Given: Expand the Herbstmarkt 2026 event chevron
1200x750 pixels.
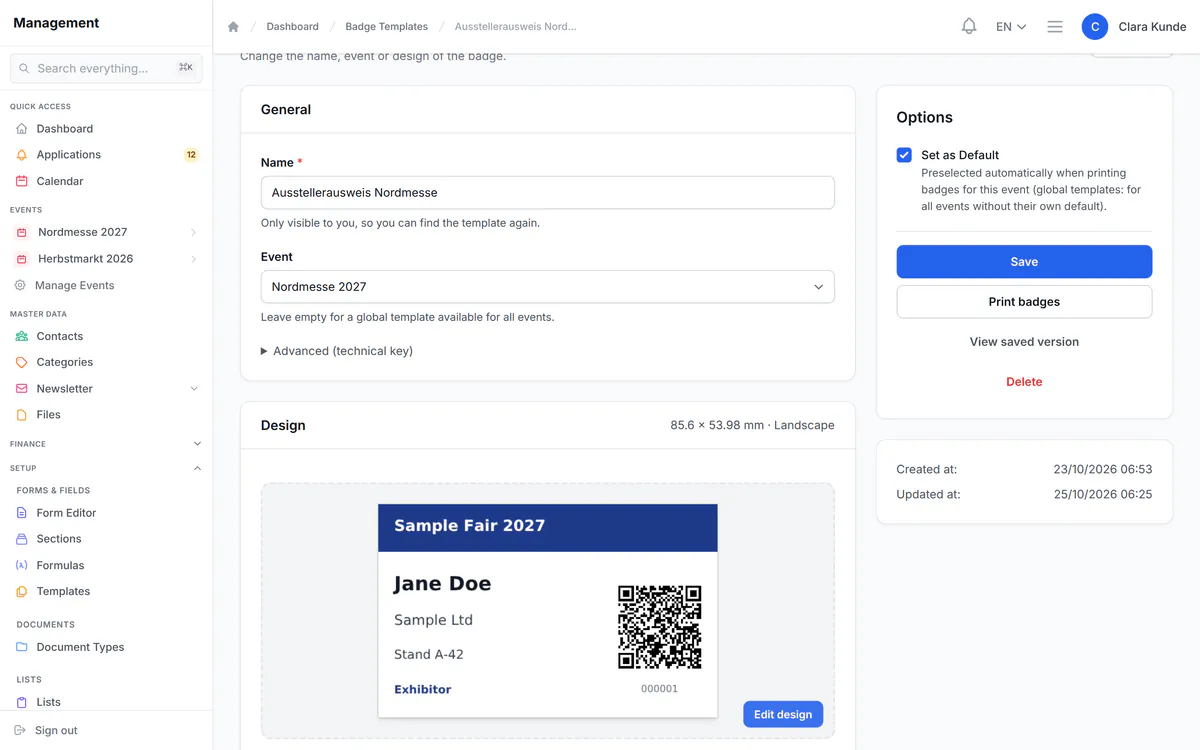Looking at the screenshot, I should click(x=193, y=259).
